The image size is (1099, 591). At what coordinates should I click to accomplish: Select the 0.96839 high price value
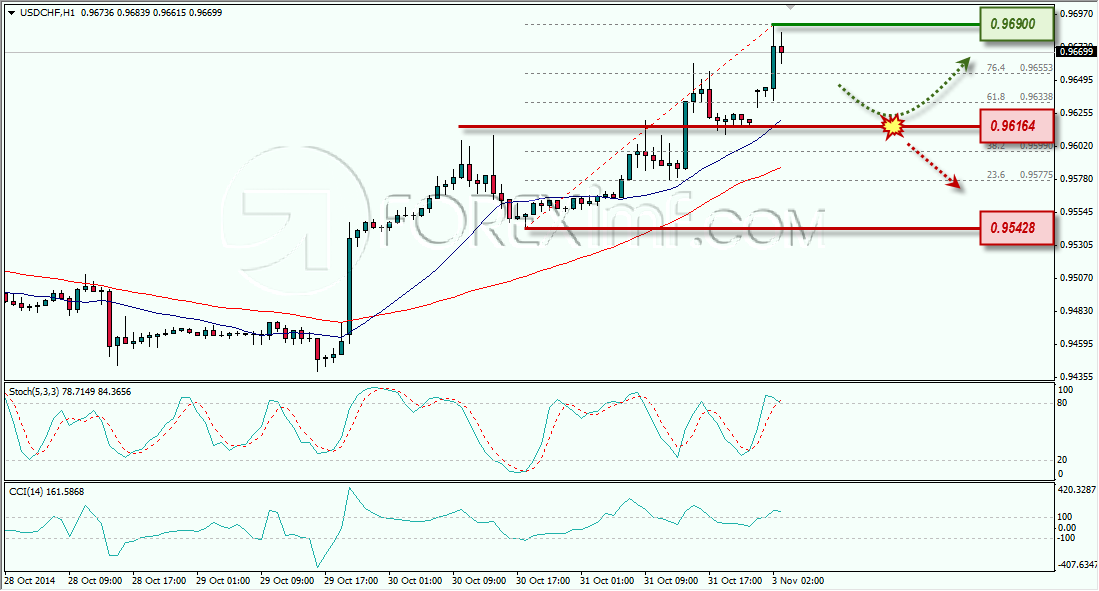click(135, 13)
